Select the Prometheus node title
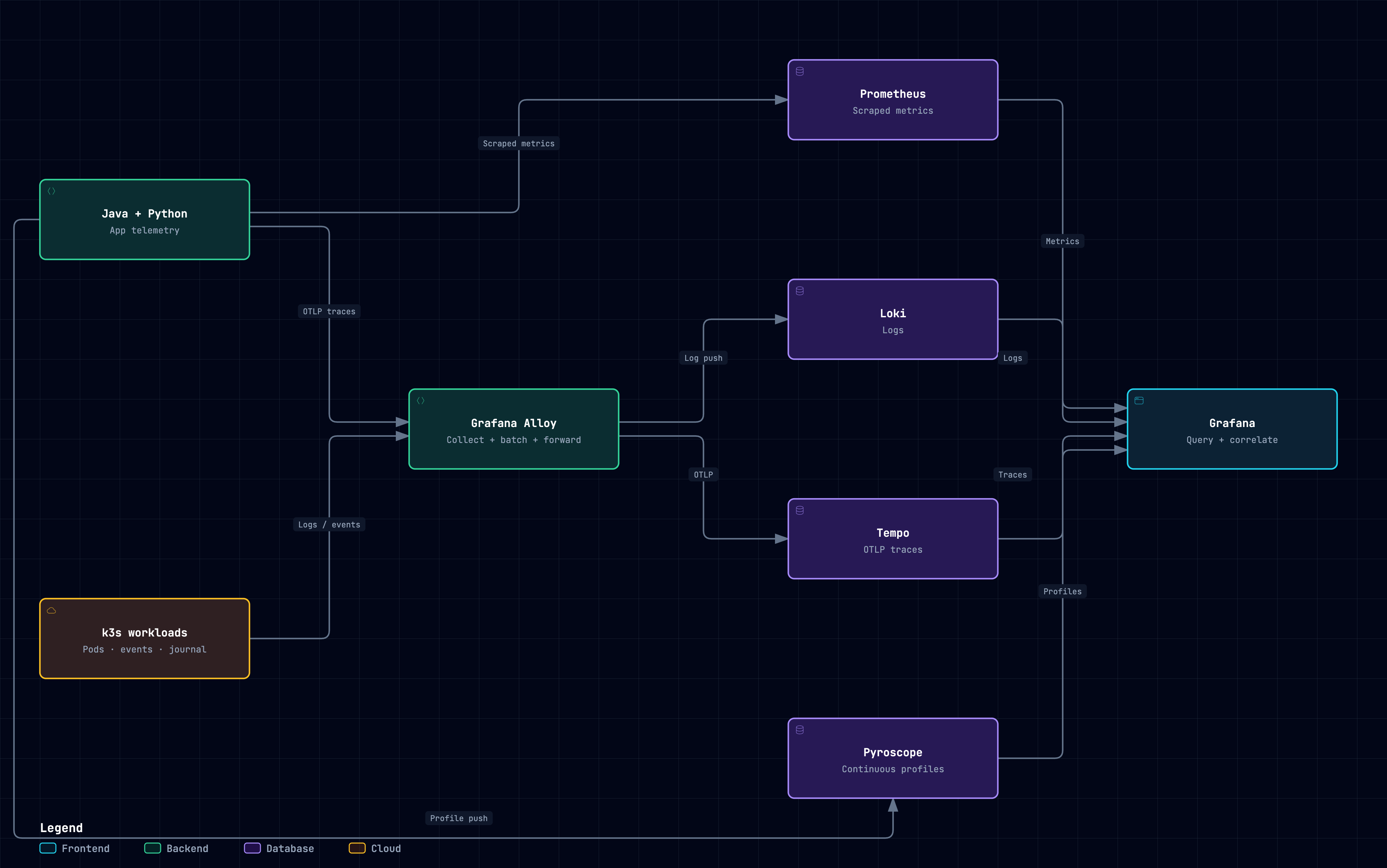The width and height of the screenshot is (1387, 868). 893,94
